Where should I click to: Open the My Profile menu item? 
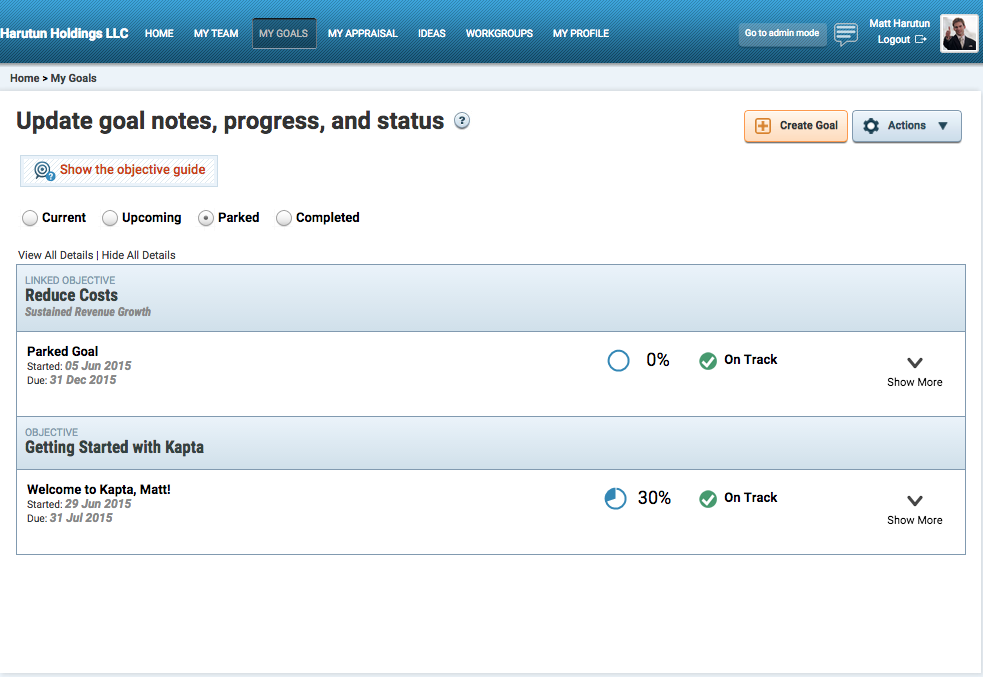point(581,33)
